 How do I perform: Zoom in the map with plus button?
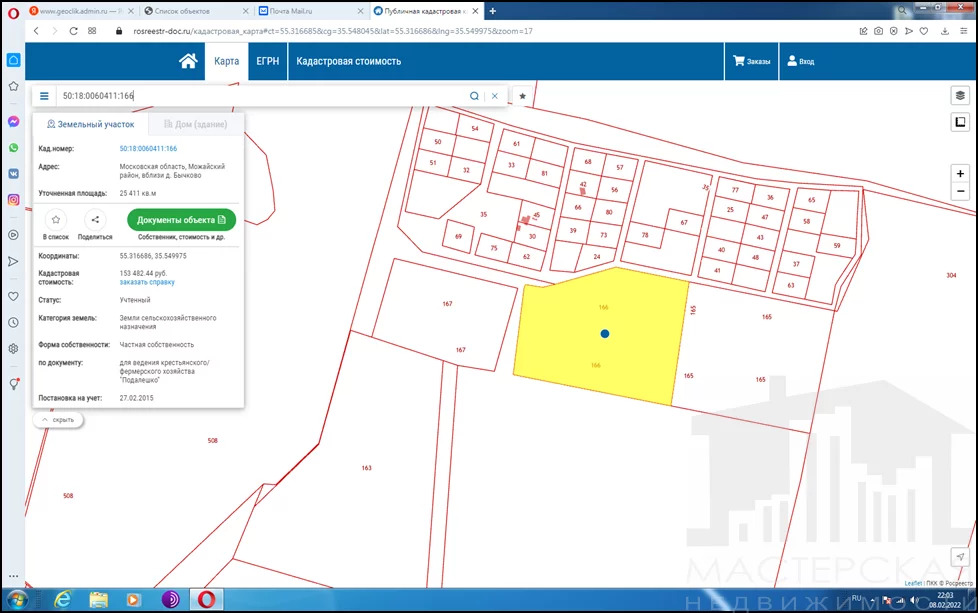[x=960, y=173]
